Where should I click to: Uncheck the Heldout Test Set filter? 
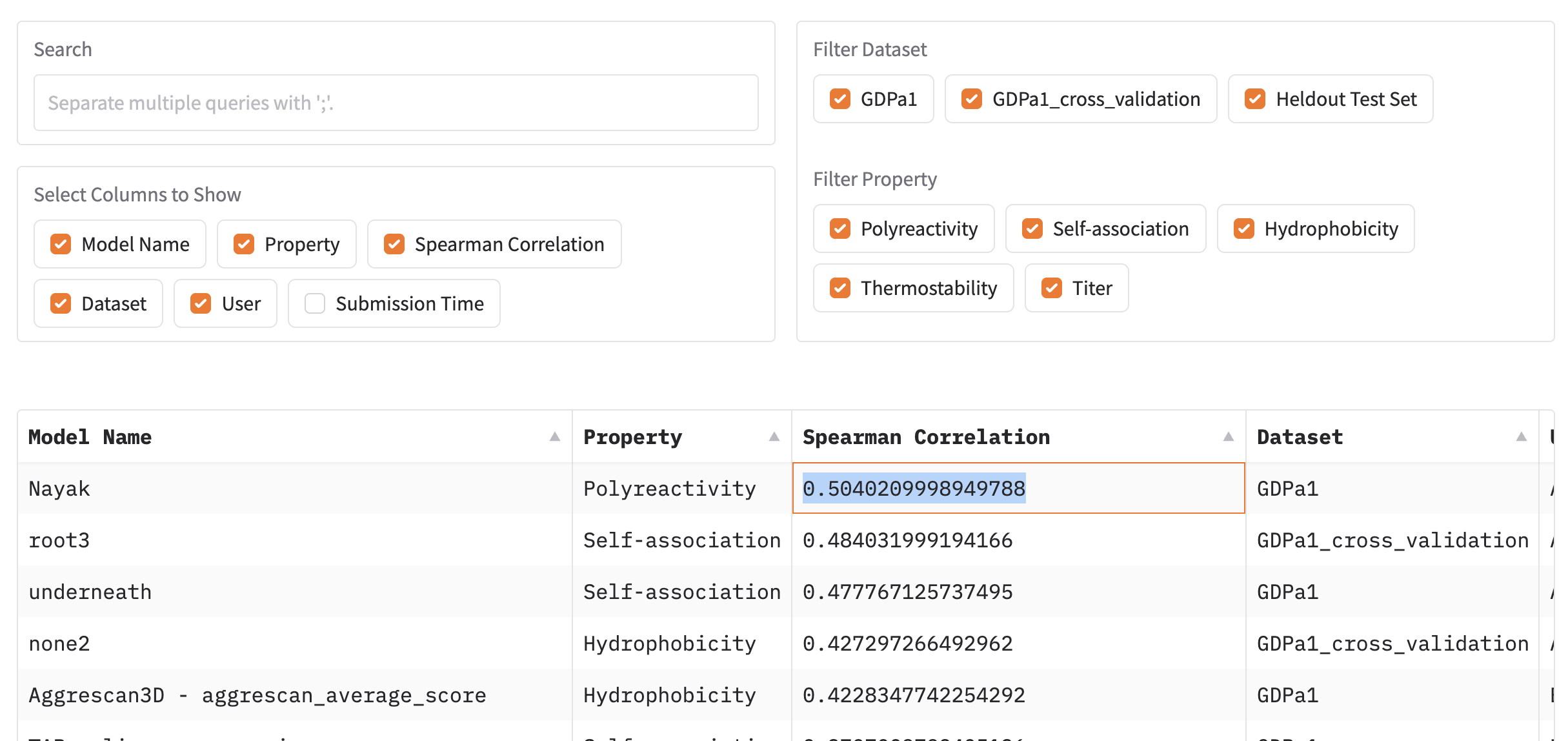point(1255,99)
